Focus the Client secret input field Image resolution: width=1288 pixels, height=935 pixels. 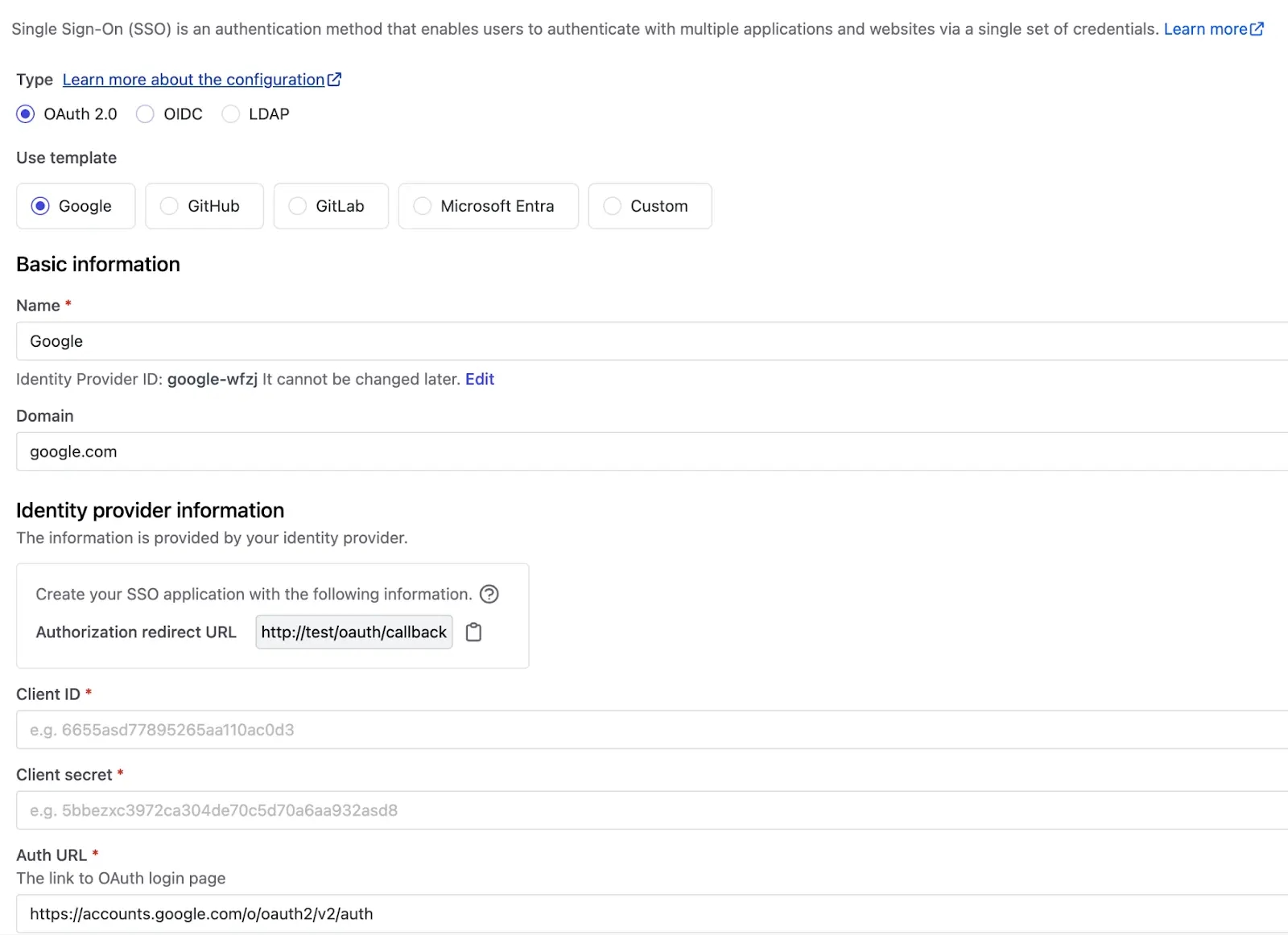[644, 810]
